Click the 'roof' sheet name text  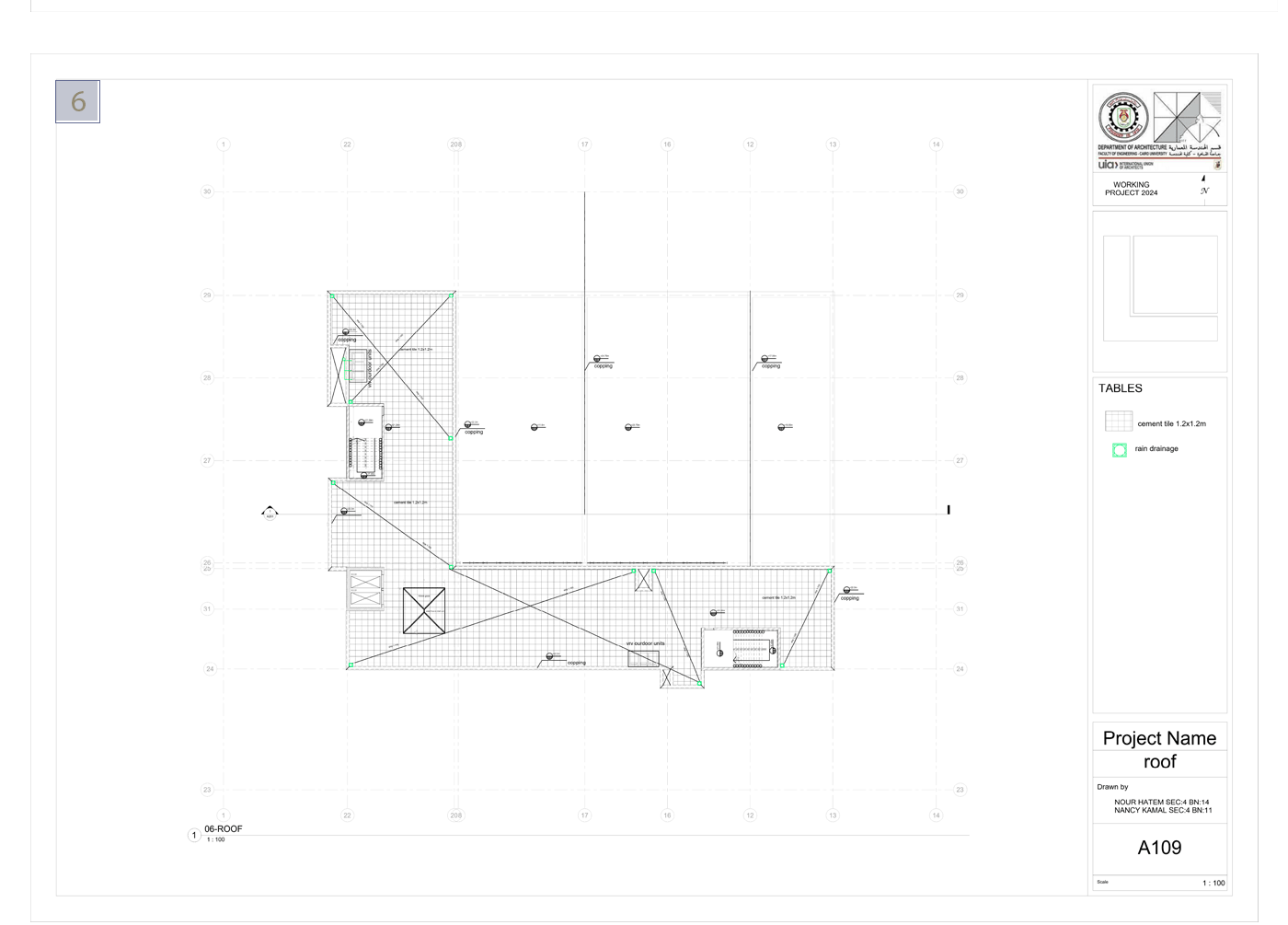click(1160, 762)
